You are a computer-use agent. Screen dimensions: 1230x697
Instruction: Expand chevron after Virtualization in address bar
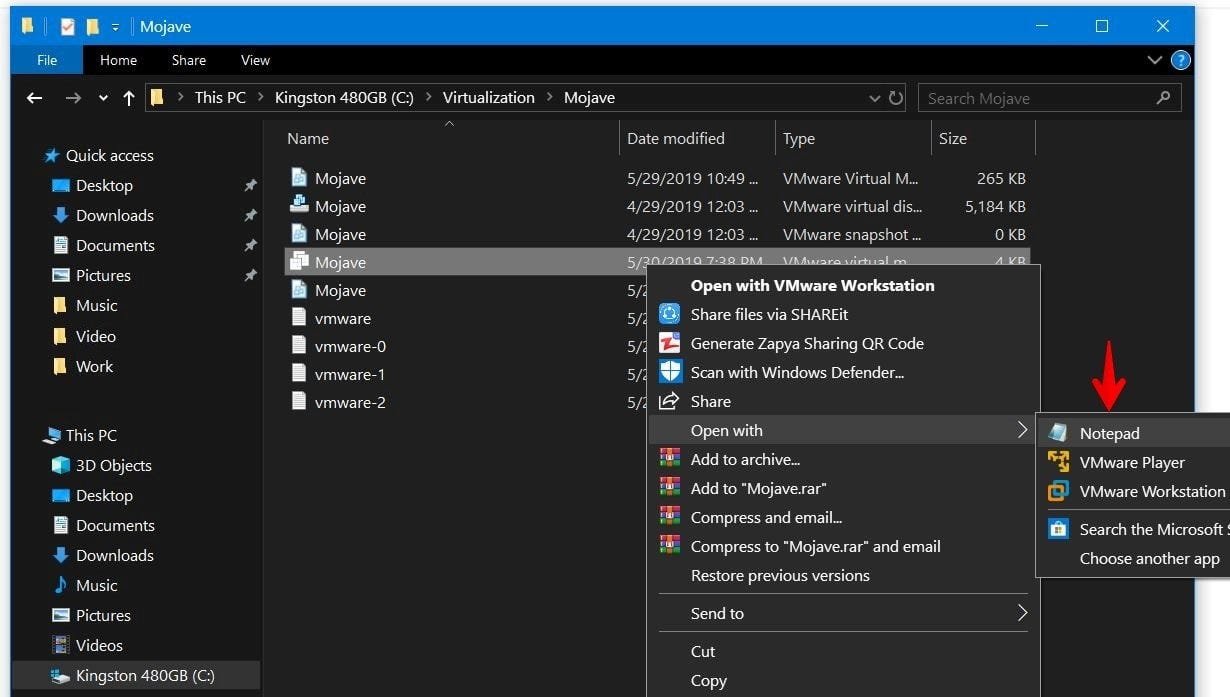pos(549,98)
